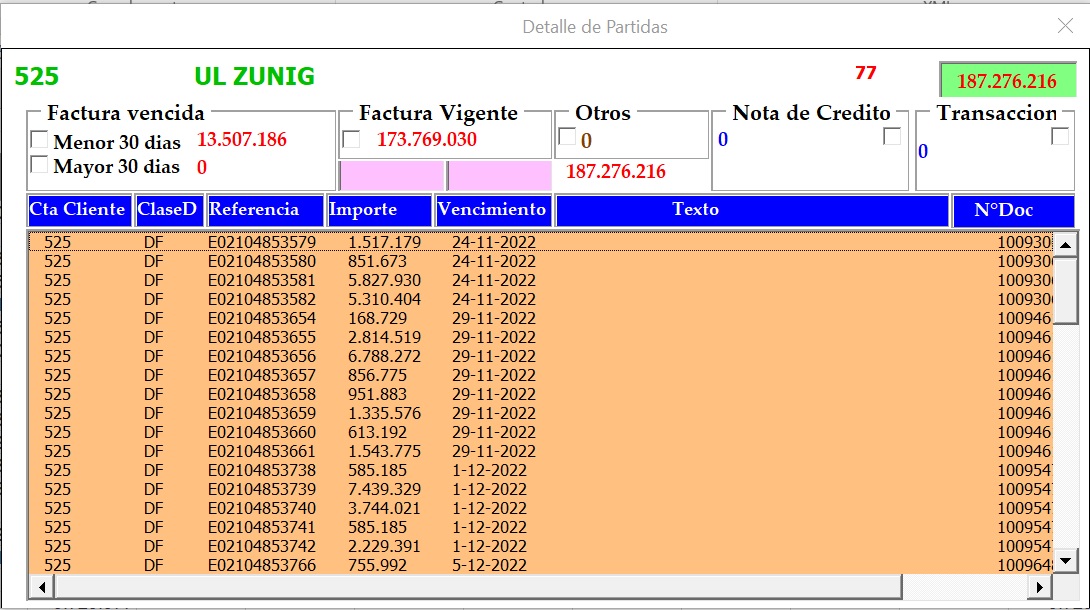
Task: Click the Importe column header
Action: (380, 210)
